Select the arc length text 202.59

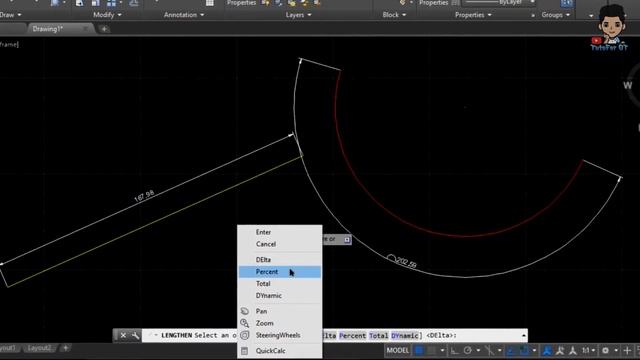click(406, 262)
